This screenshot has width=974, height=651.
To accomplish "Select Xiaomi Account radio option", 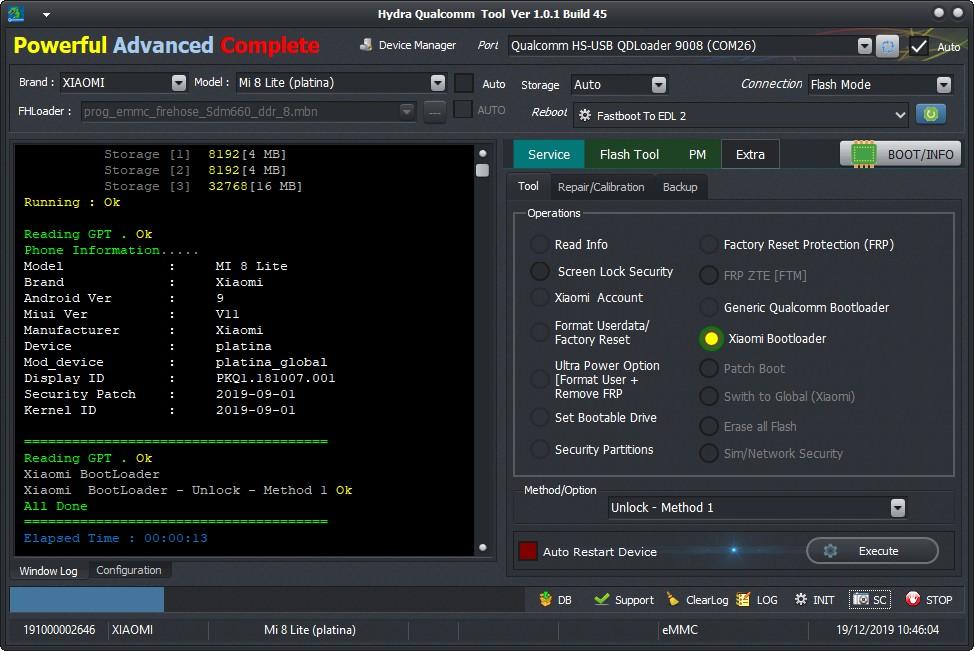I will click(539, 298).
